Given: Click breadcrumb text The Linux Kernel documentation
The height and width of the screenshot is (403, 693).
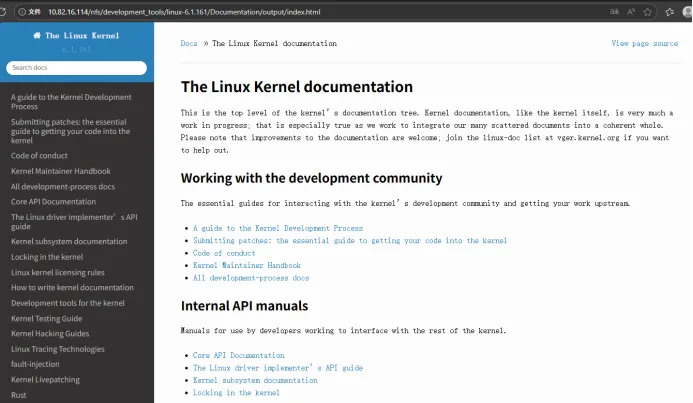Looking at the screenshot, I should coord(274,43).
